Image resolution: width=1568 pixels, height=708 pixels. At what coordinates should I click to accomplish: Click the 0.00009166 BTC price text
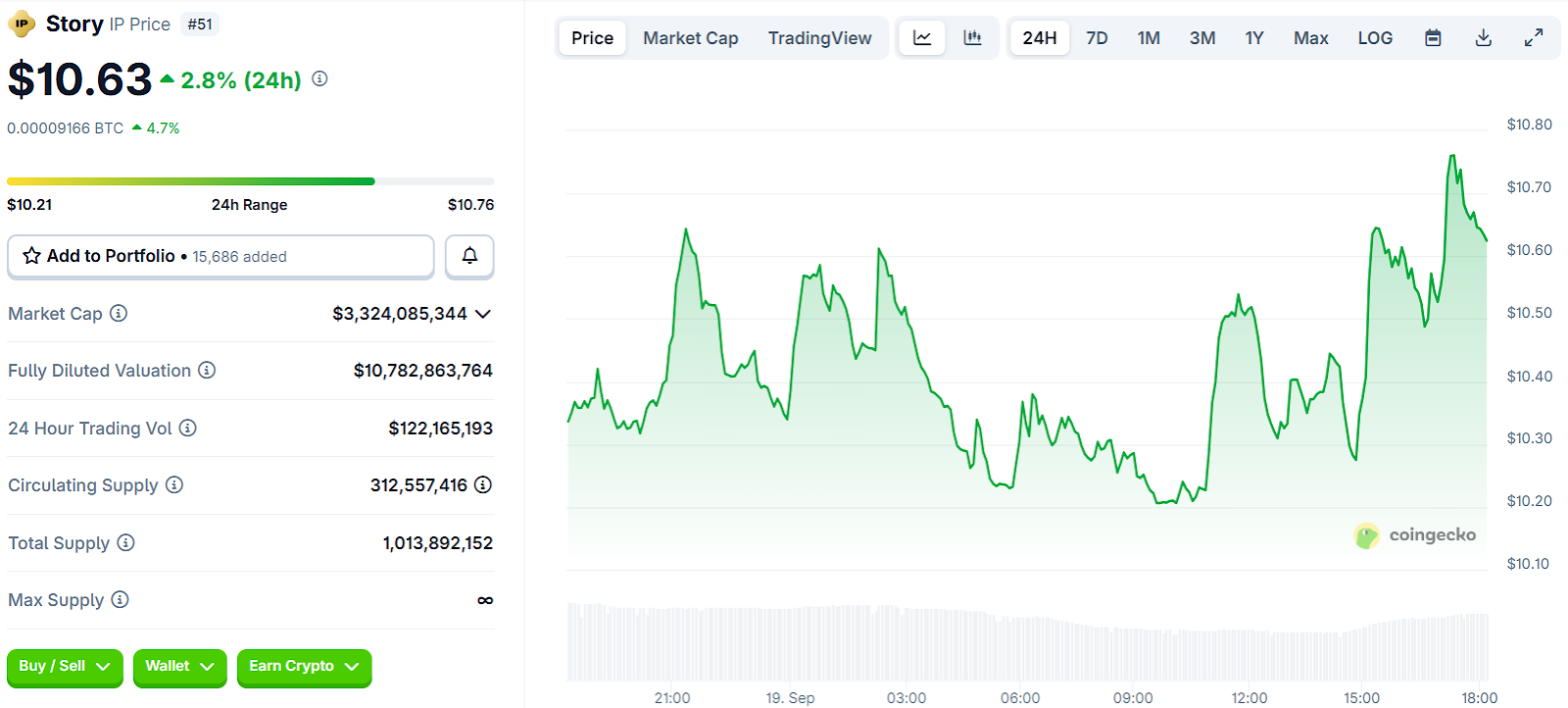[x=66, y=128]
